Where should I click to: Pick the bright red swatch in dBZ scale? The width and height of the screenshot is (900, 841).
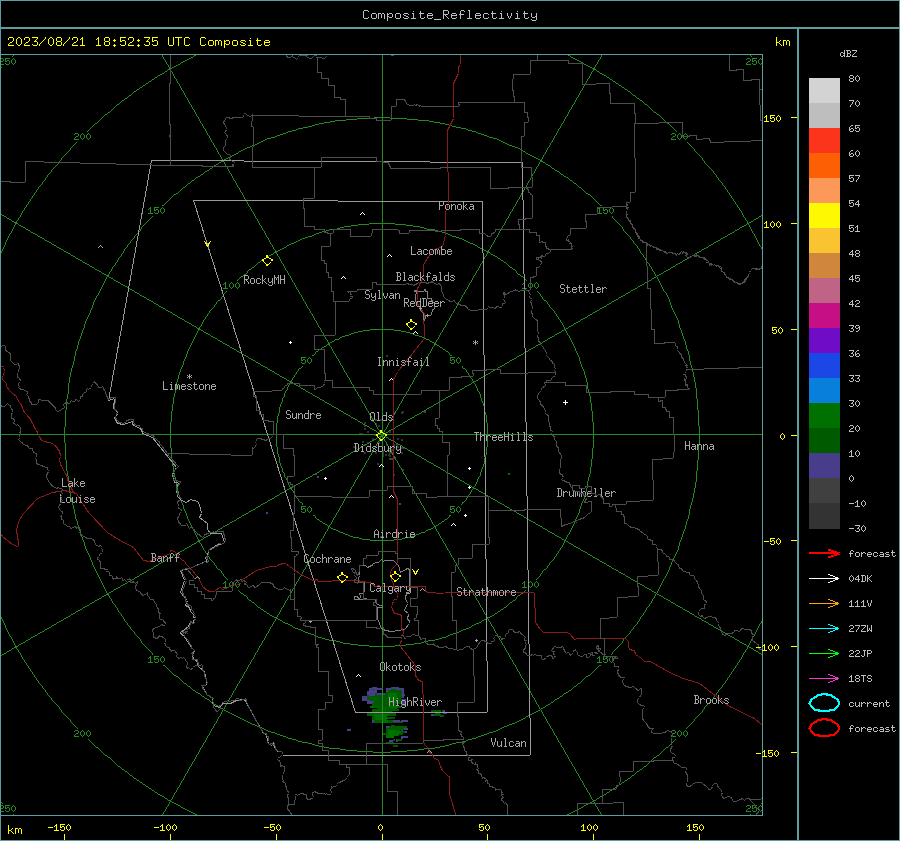tap(824, 141)
